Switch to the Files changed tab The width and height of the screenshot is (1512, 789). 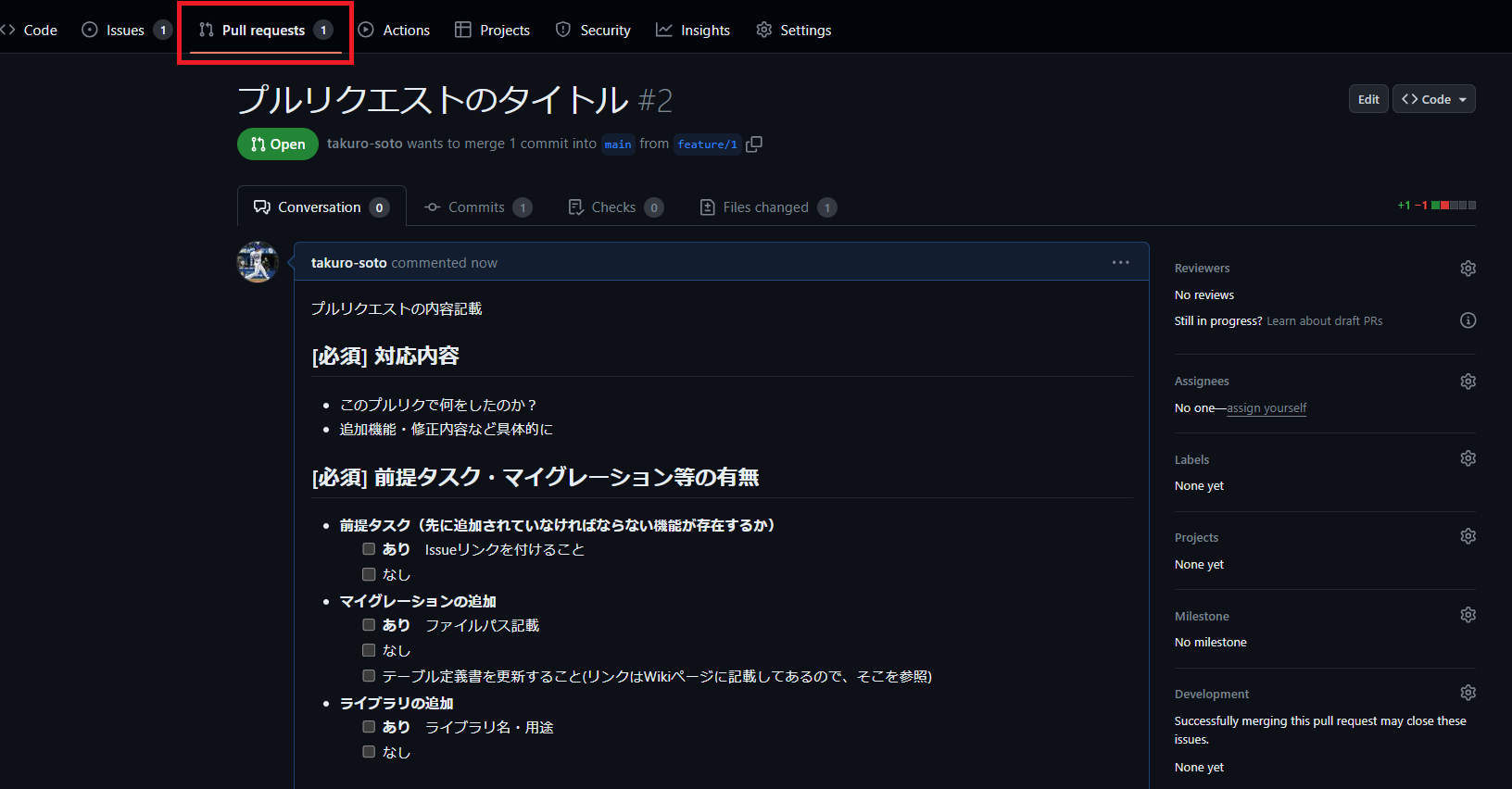767,207
